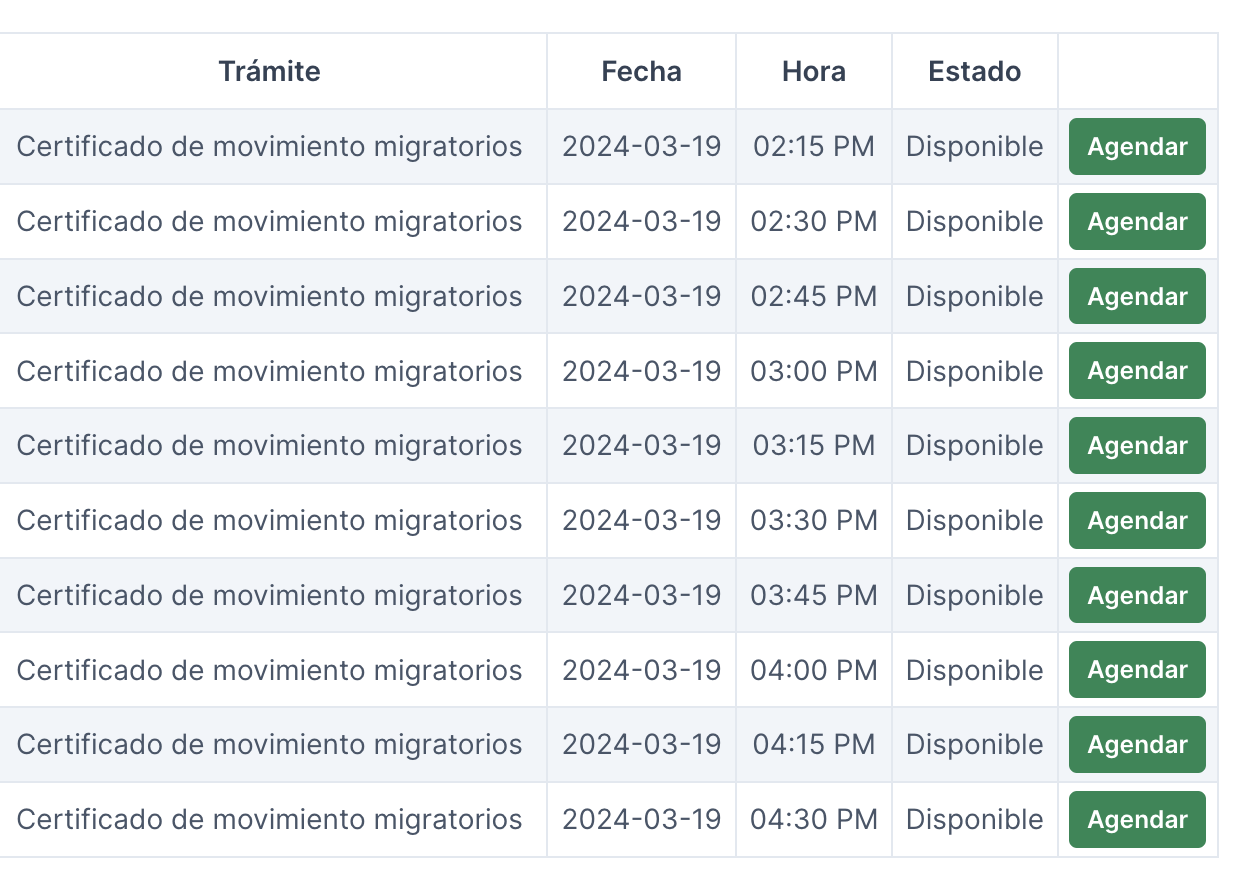Select the Disponible status in the 03:00 PM row

(x=974, y=371)
